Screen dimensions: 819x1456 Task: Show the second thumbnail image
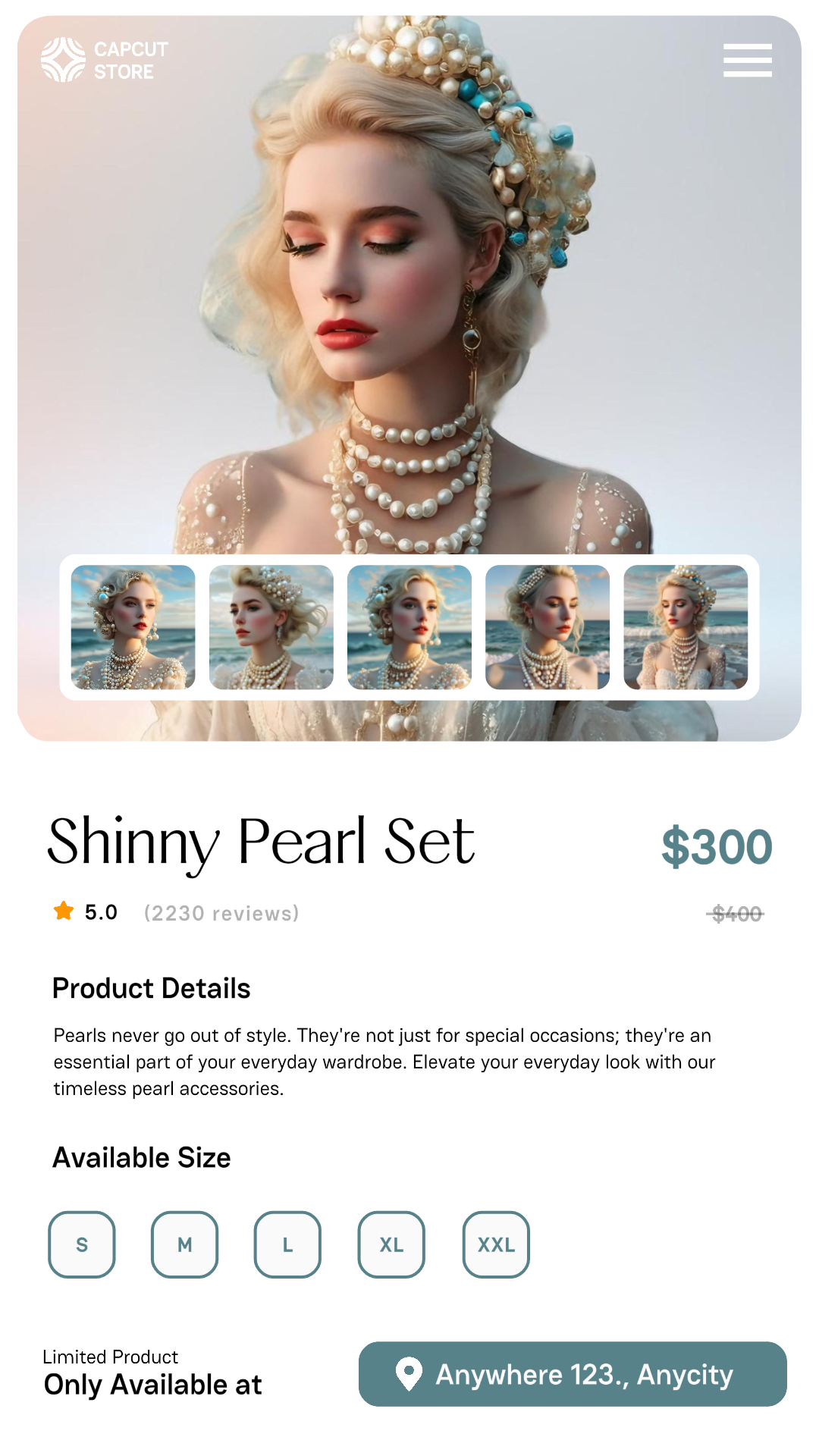pos(271,627)
